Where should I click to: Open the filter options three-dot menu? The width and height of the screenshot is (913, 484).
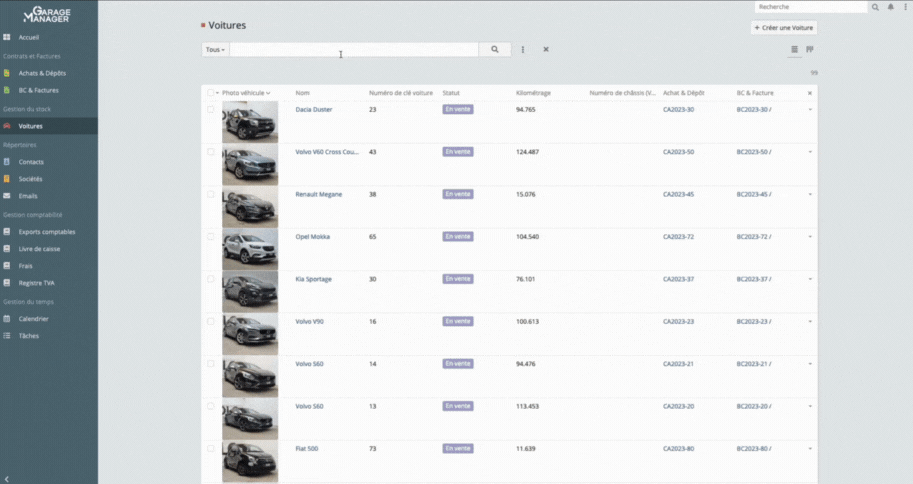523,49
